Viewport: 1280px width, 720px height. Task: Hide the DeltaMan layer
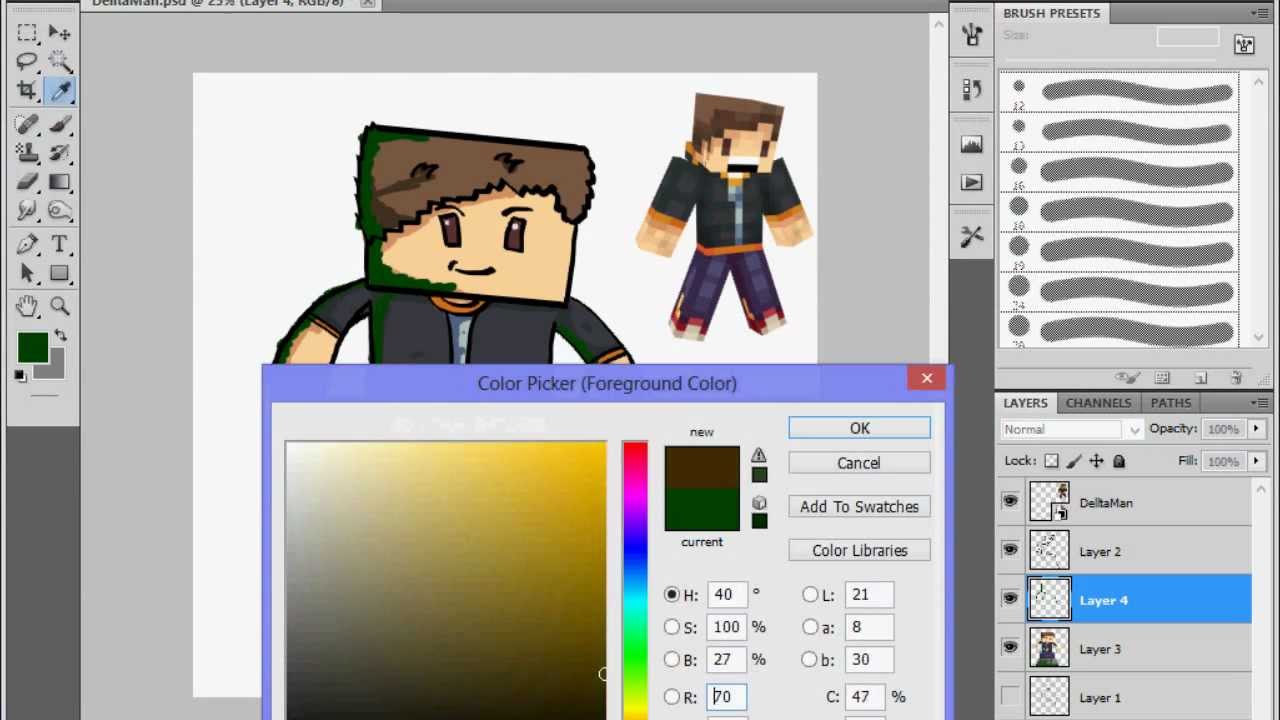coord(1010,502)
